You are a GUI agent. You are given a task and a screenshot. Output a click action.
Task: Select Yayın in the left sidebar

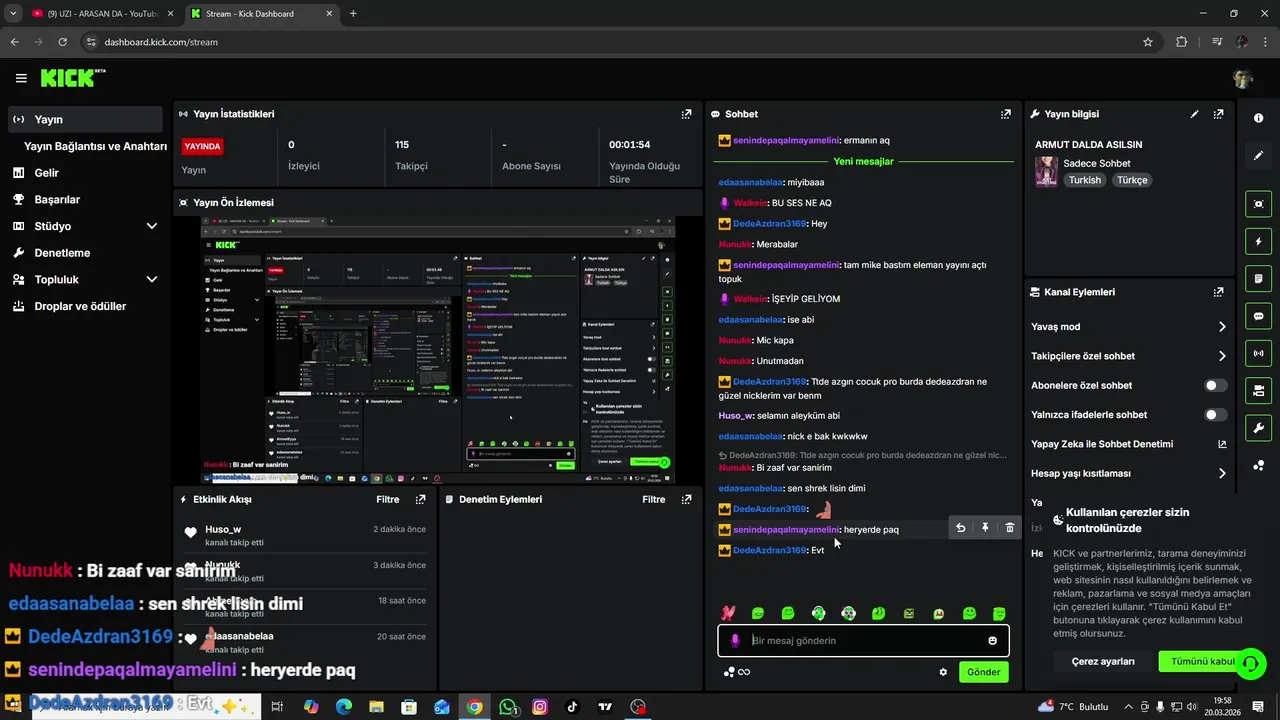pos(84,119)
